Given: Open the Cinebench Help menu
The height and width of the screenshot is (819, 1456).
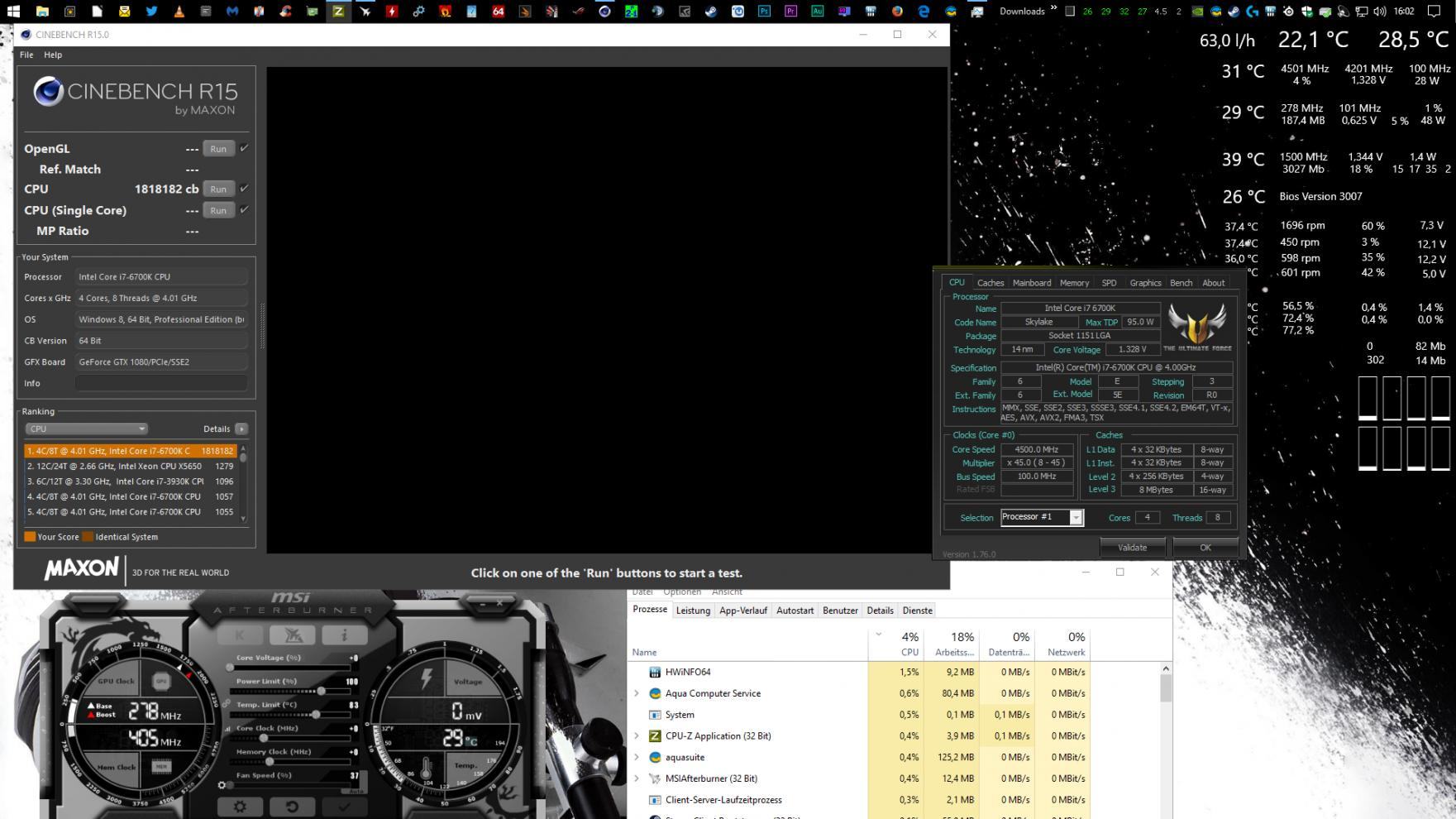Looking at the screenshot, I should 53,55.
